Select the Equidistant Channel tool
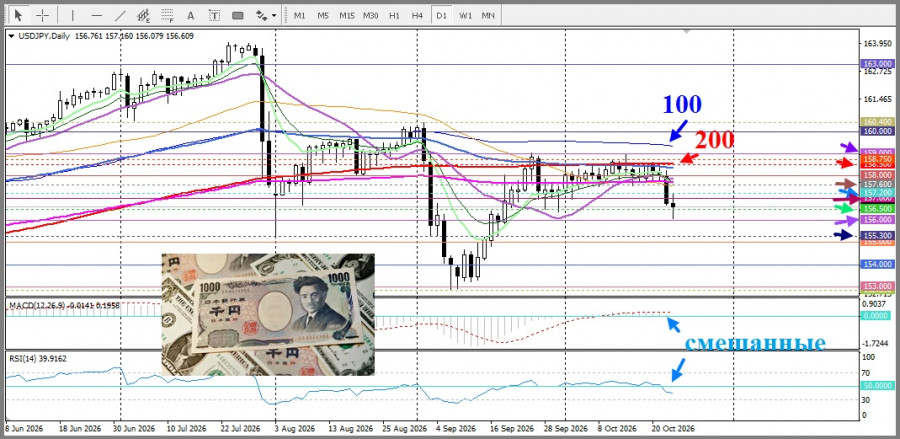 pyautogui.click(x=143, y=15)
